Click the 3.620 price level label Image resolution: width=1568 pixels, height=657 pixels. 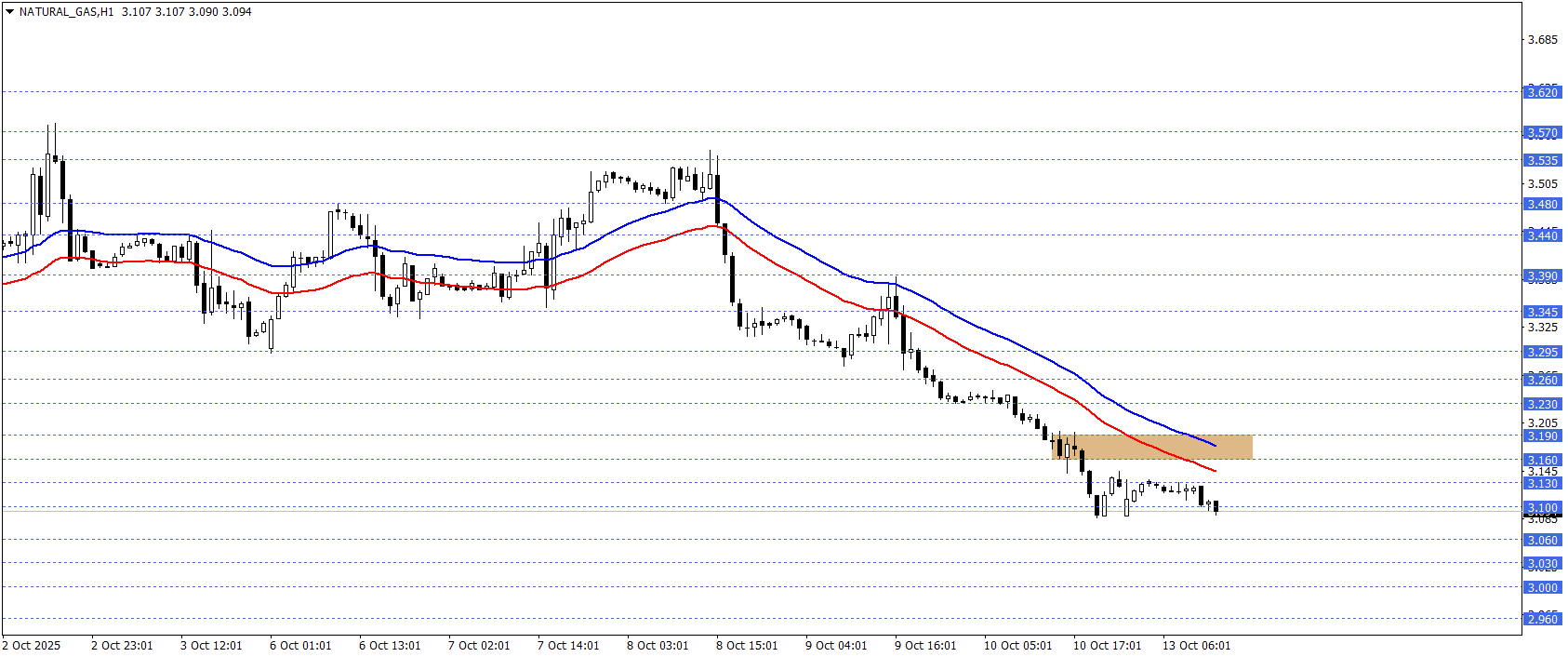click(1542, 92)
